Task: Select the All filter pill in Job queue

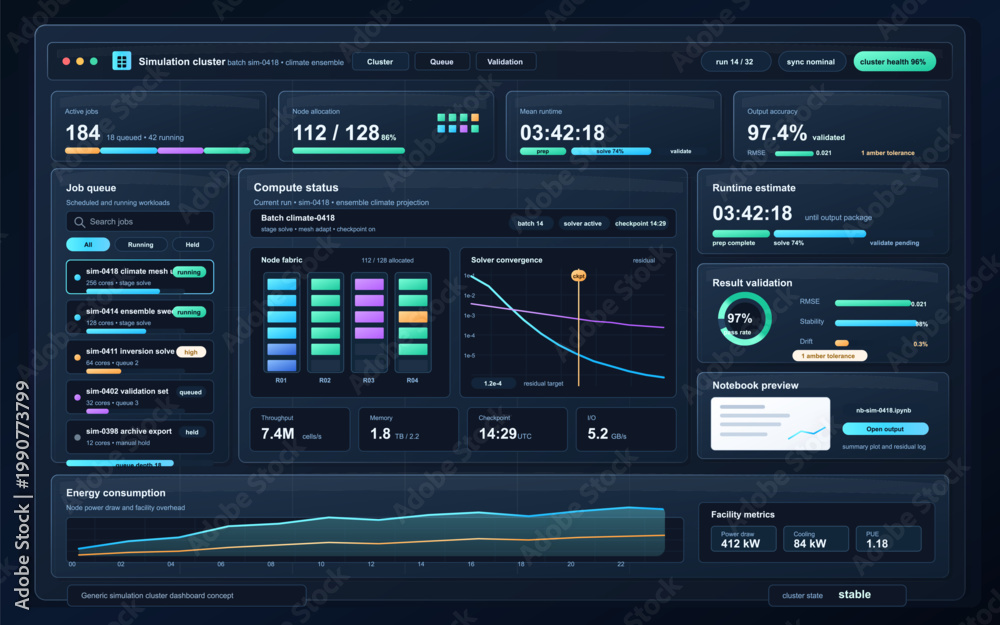Action: click(88, 245)
